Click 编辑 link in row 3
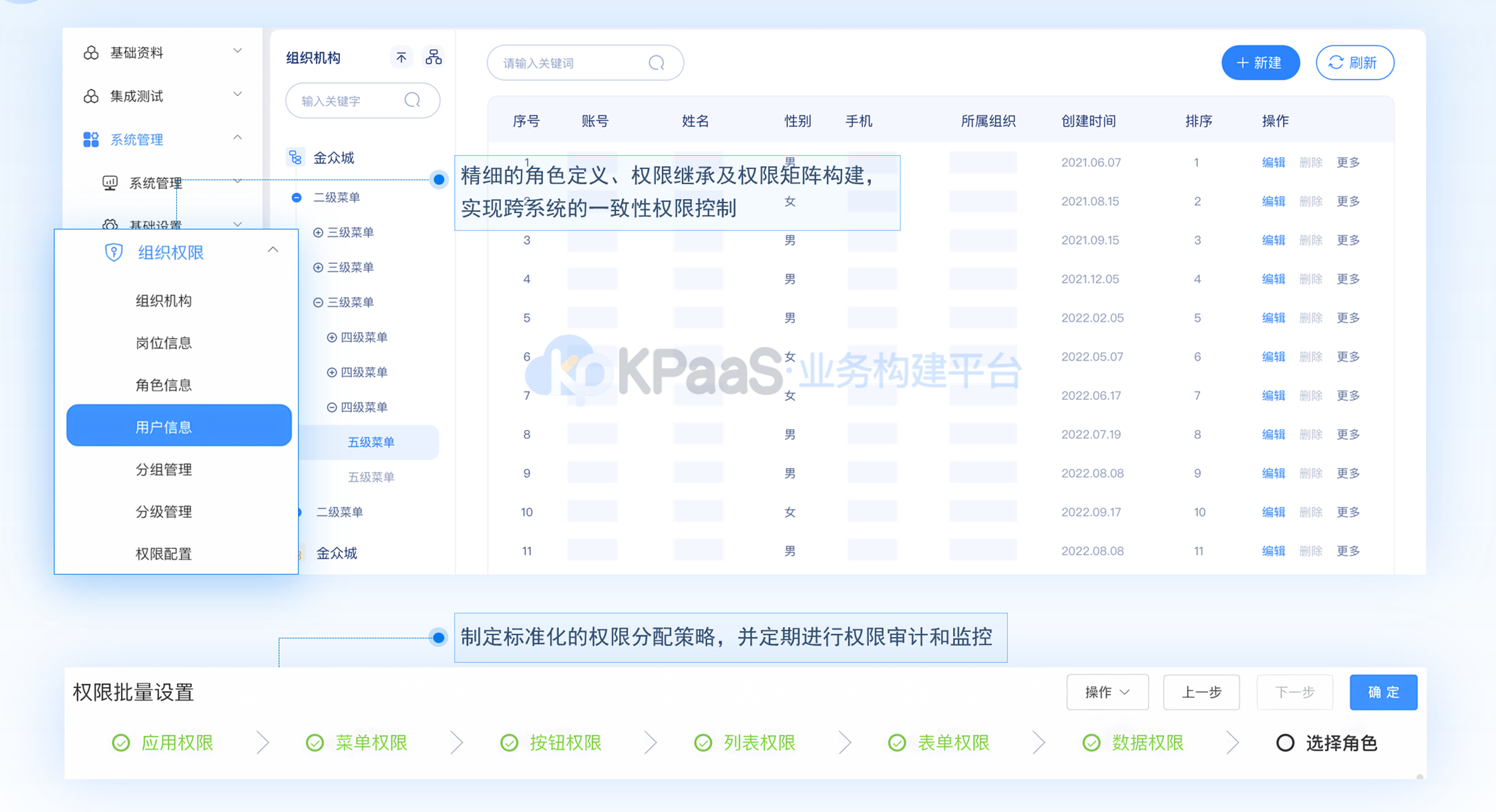Screen dimensions: 1496x812 coord(1273,240)
